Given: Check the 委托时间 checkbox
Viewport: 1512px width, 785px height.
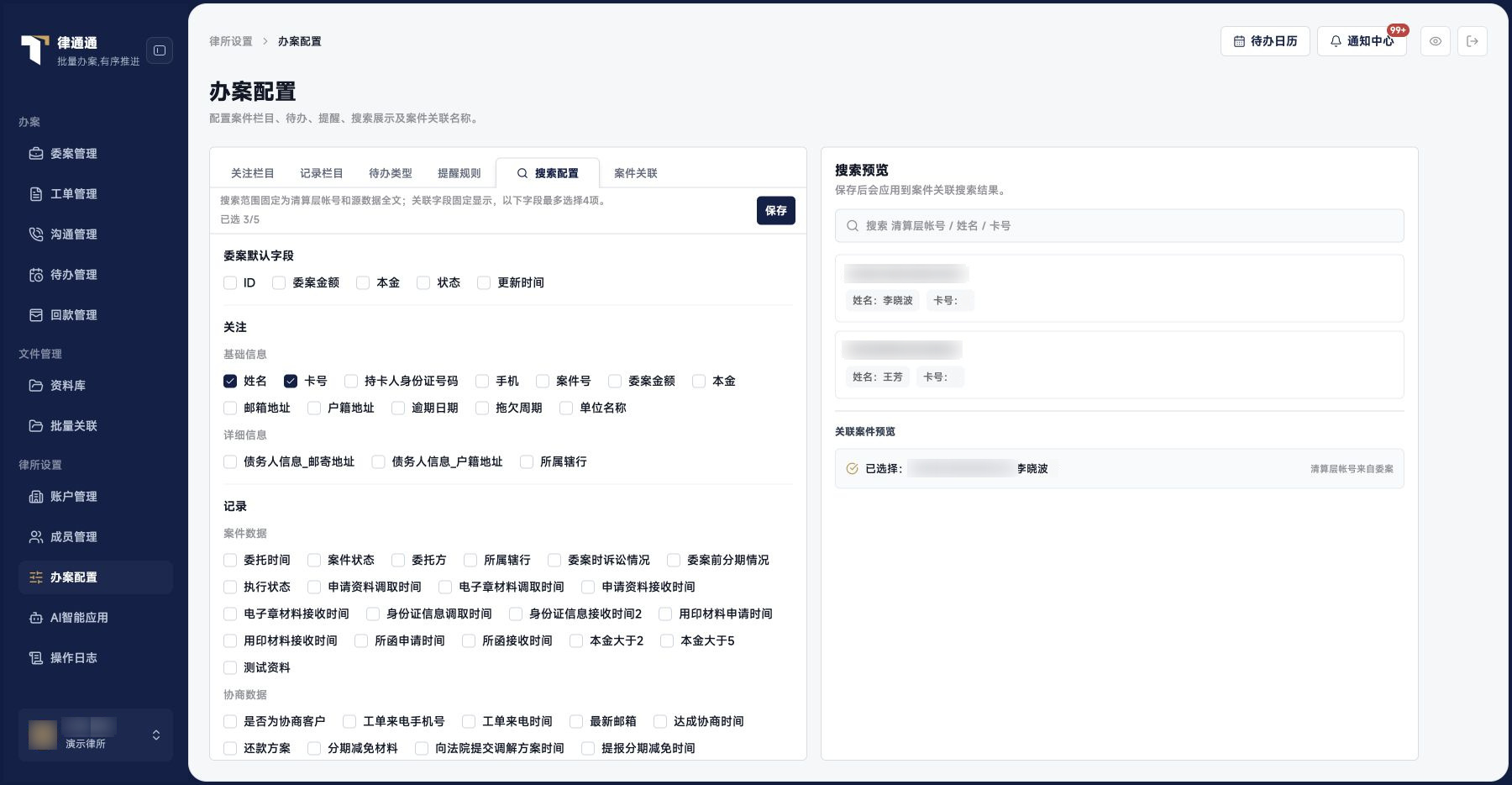Looking at the screenshot, I should 230,561.
